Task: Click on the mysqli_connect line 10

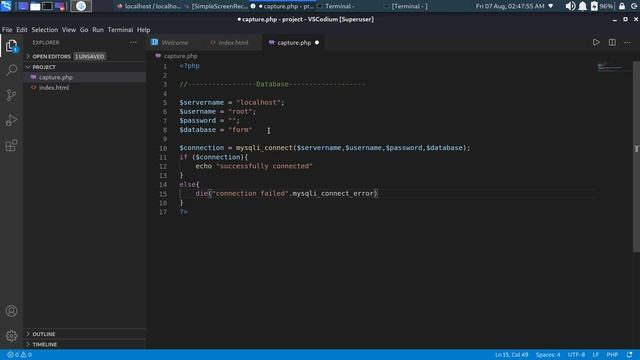Action: point(324,148)
